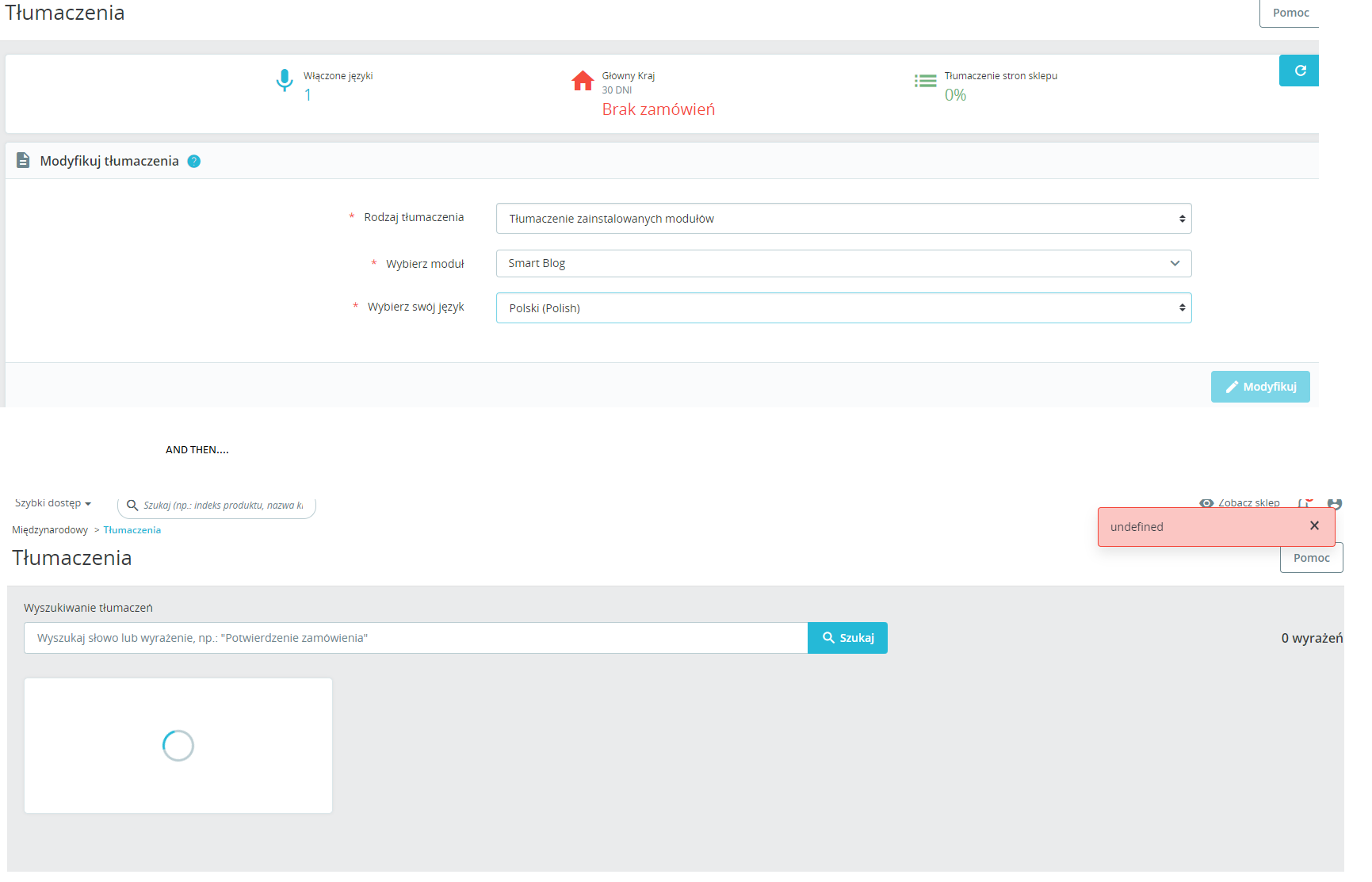Image resolution: width=1372 pixels, height=882 pixels.
Task: Open the Wybierz swój język dropdown
Action: tap(843, 308)
